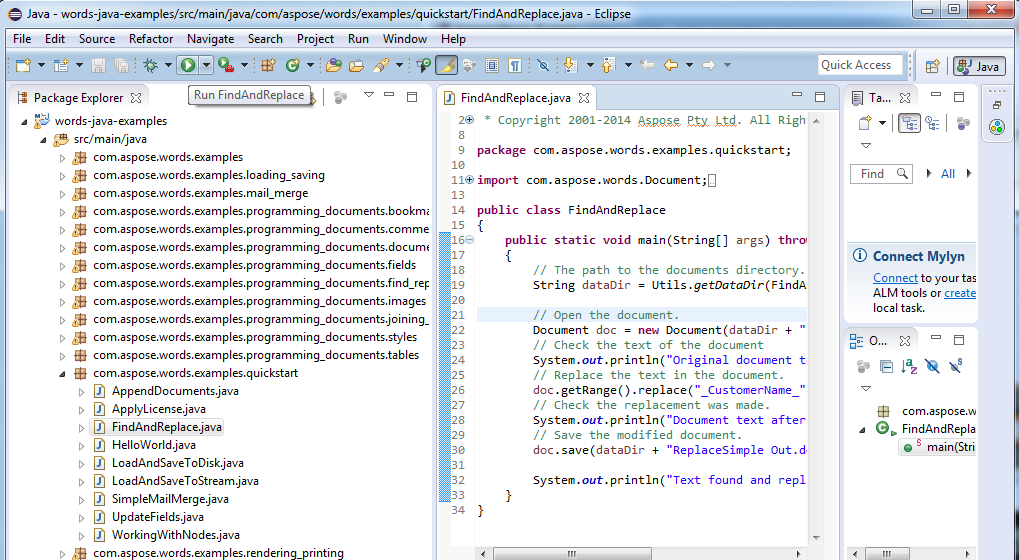Click the Run Last Tool icon
Viewport: 1019px width, 560px height.
coord(226,65)
